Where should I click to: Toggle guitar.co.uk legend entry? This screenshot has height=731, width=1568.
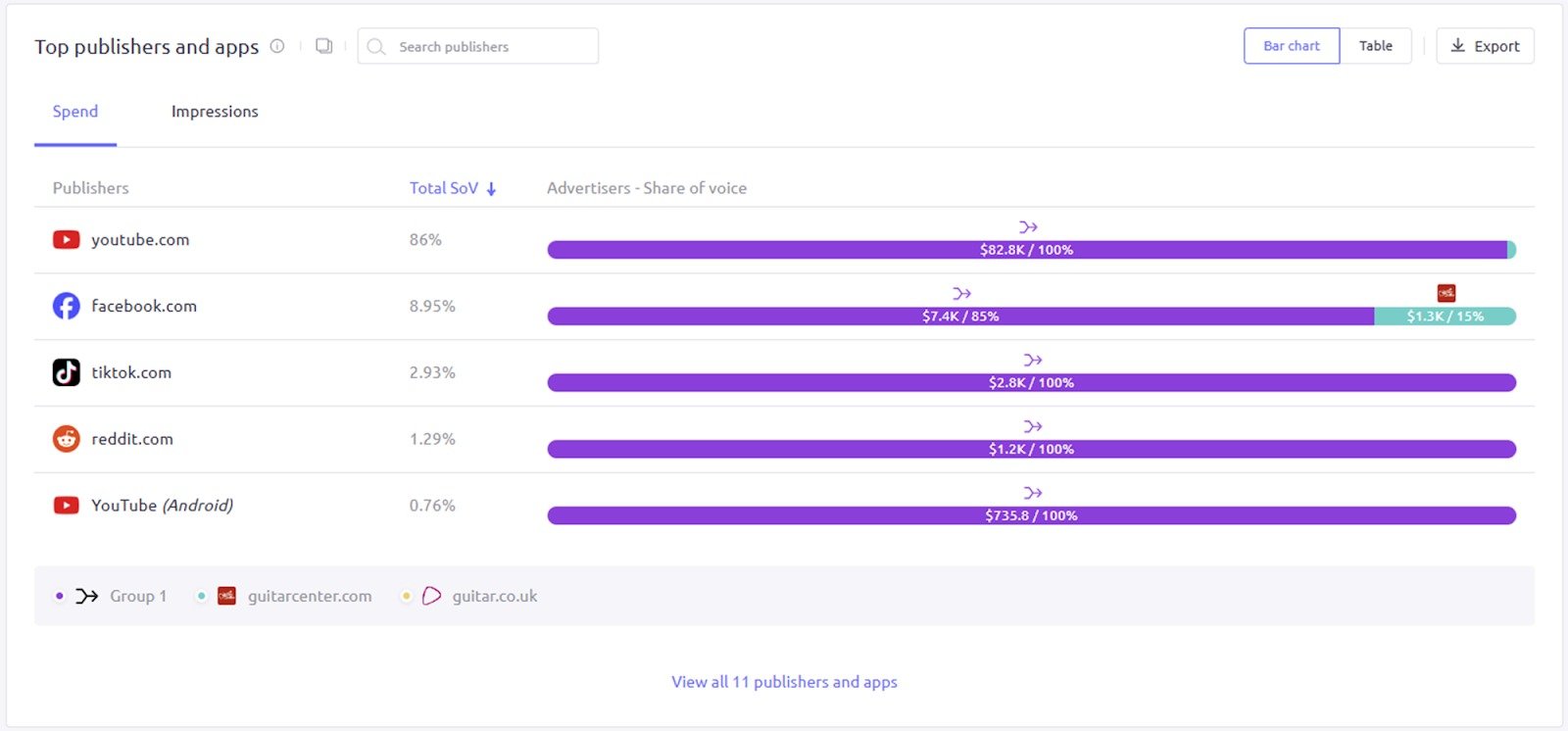(481, 596)
